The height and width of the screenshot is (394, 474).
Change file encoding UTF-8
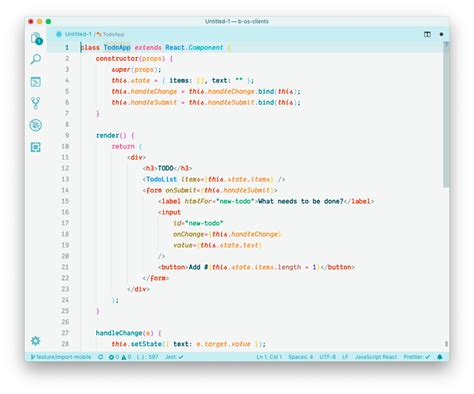[327, 357]
